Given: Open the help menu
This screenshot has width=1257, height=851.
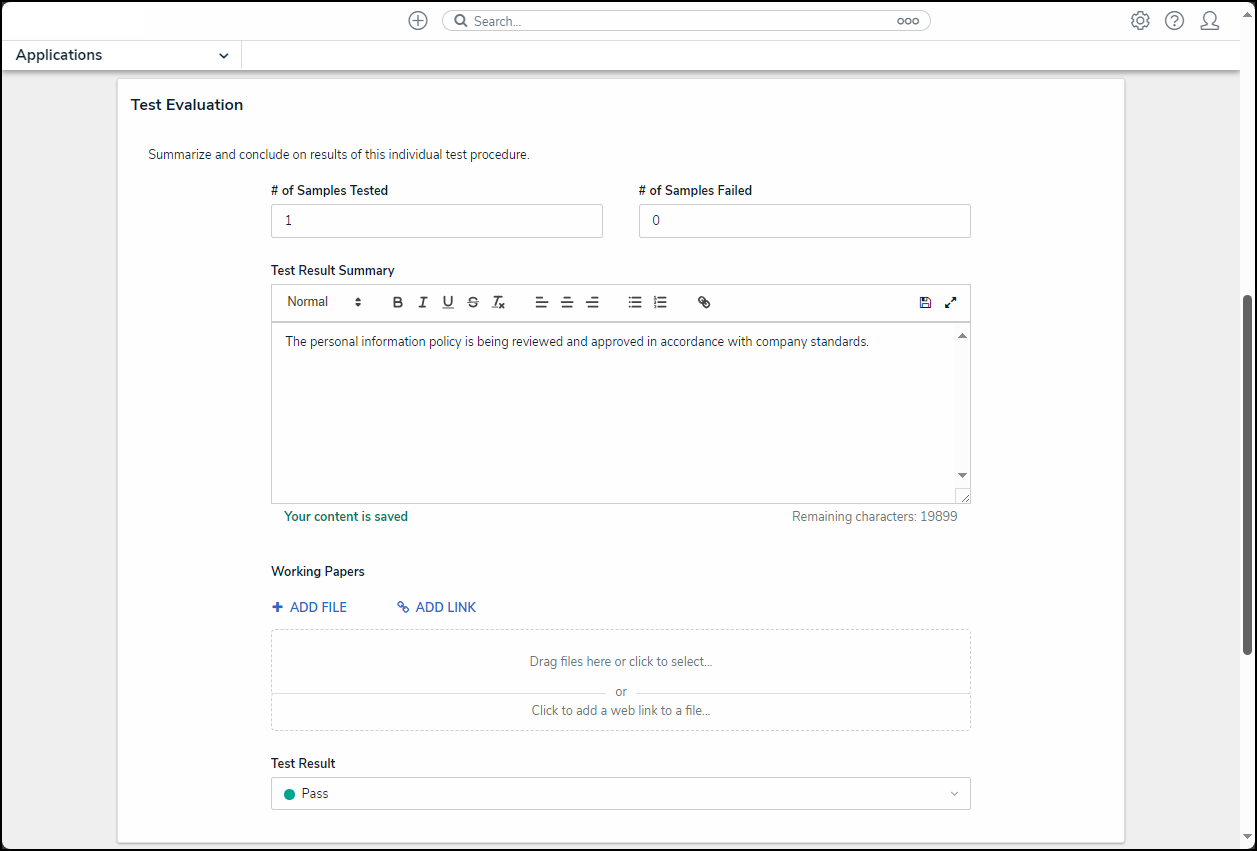Looking at the screenshot, I should click(1175, 21).
